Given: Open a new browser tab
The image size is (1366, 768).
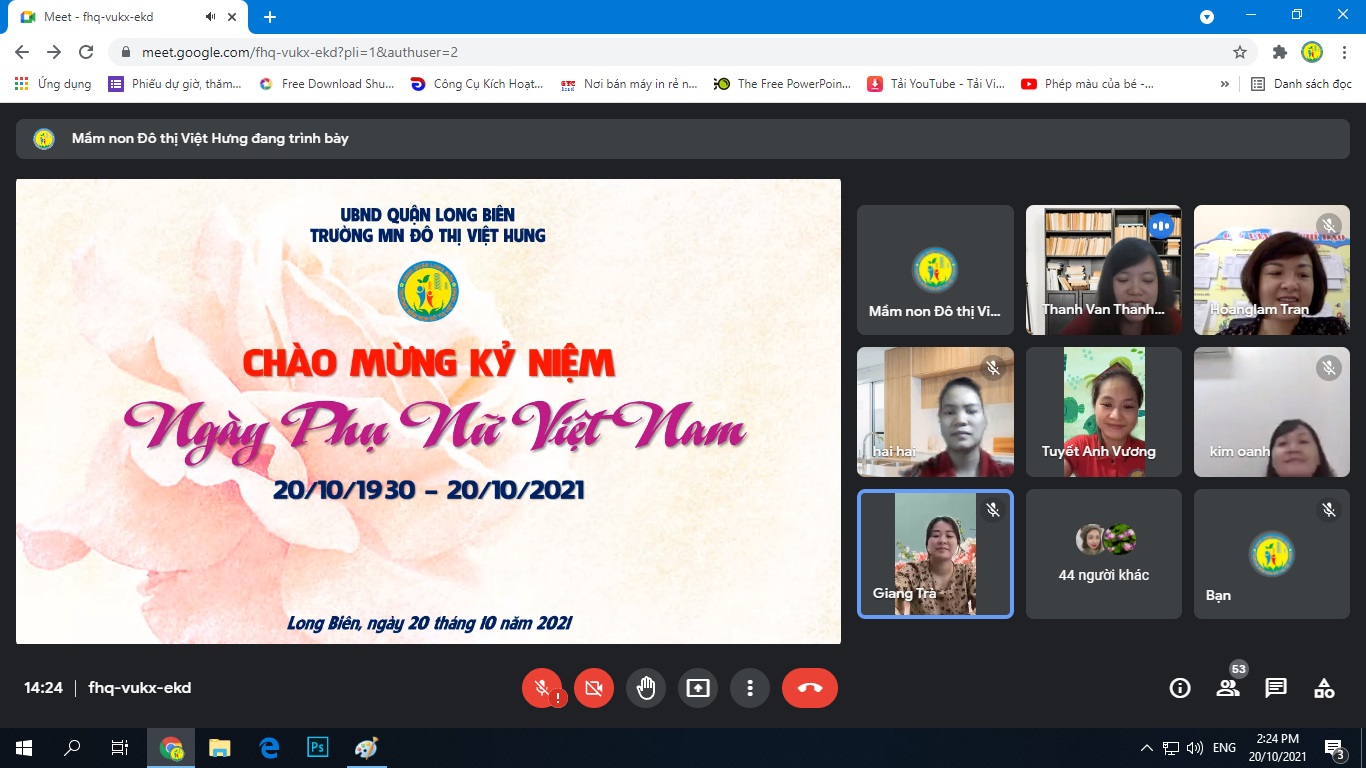Looking at the screenshot, I should [x=269, y=17].
